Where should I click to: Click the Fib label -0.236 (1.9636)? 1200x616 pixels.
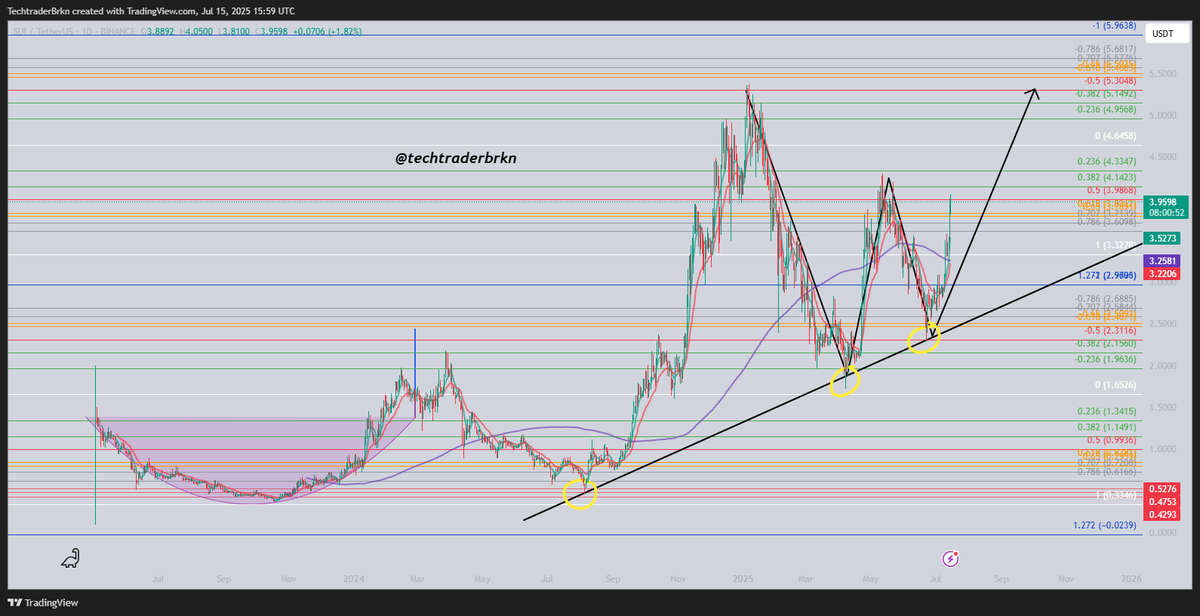pyautogui.click(x=1108, y=359)
